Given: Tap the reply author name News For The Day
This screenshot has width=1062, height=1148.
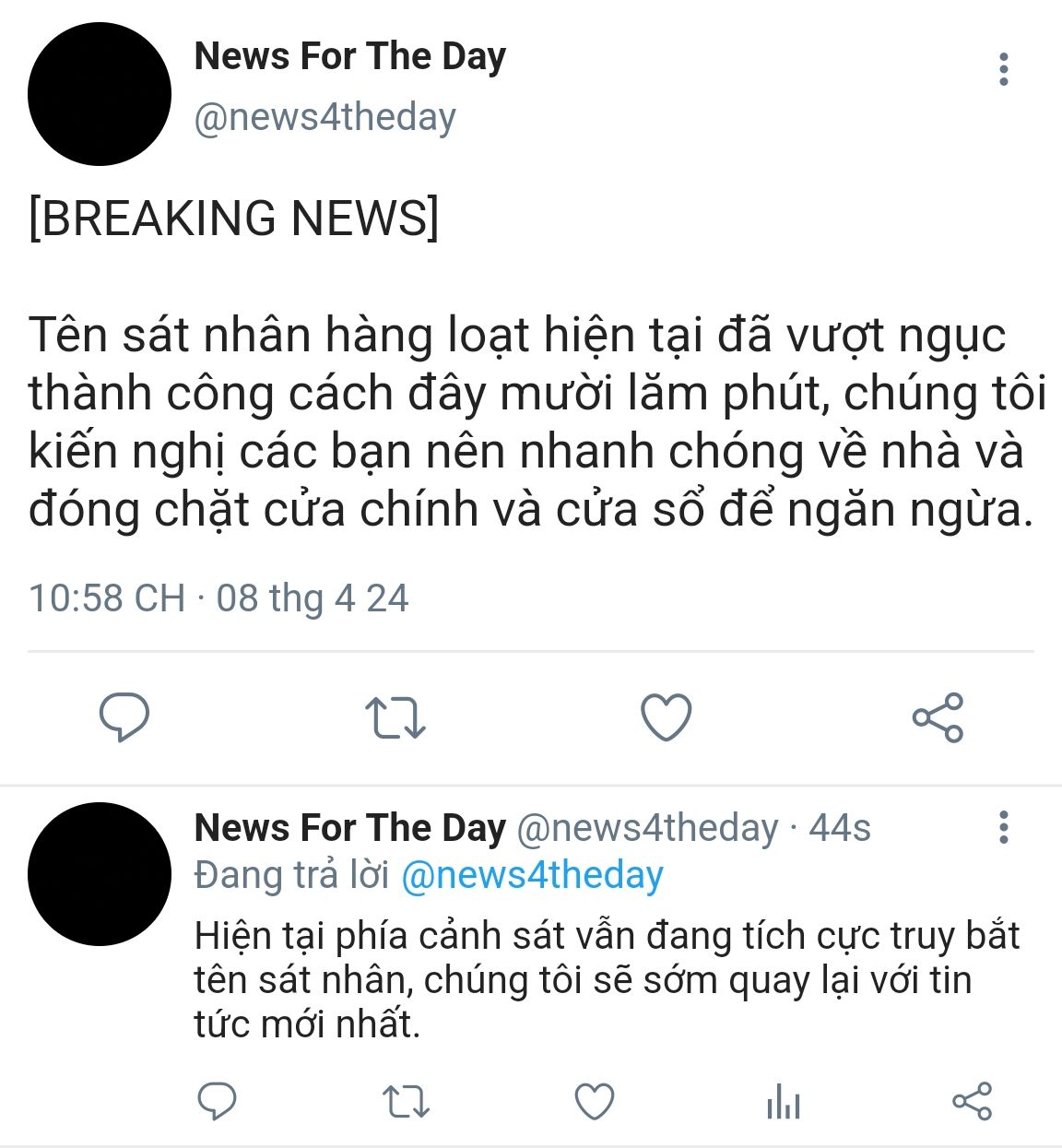Looking at the screenshot, I should pyautogui.click(x=350, y=828).
